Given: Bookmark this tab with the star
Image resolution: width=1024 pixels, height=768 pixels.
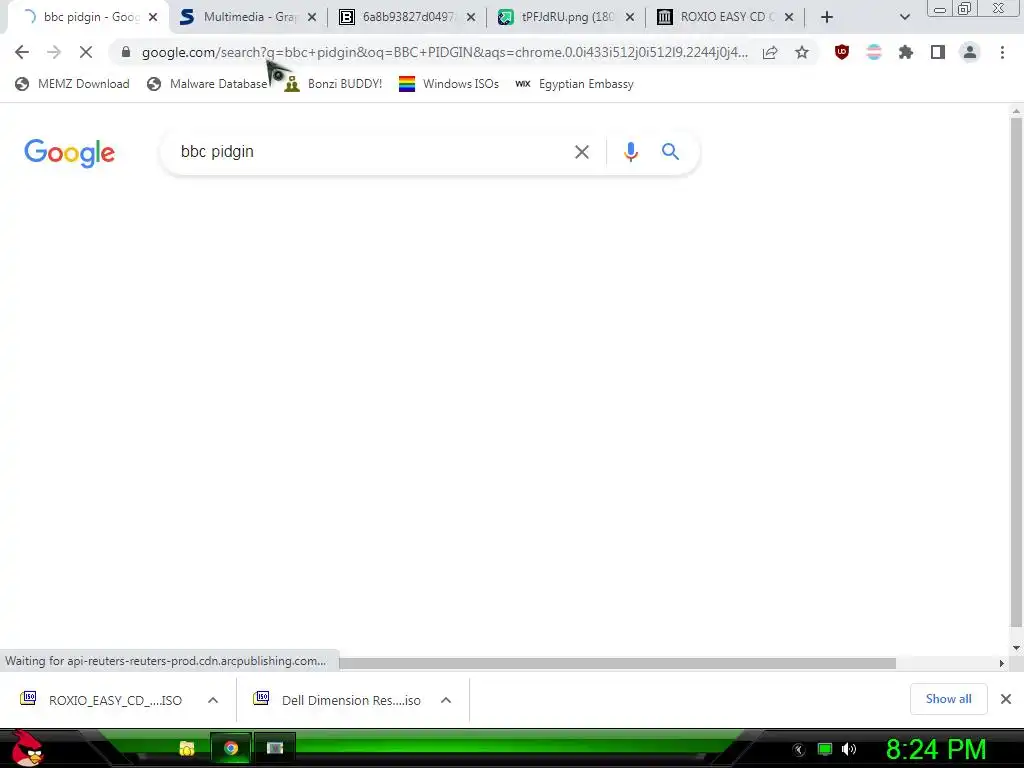Looking at the screenshot, I should 802,52.
